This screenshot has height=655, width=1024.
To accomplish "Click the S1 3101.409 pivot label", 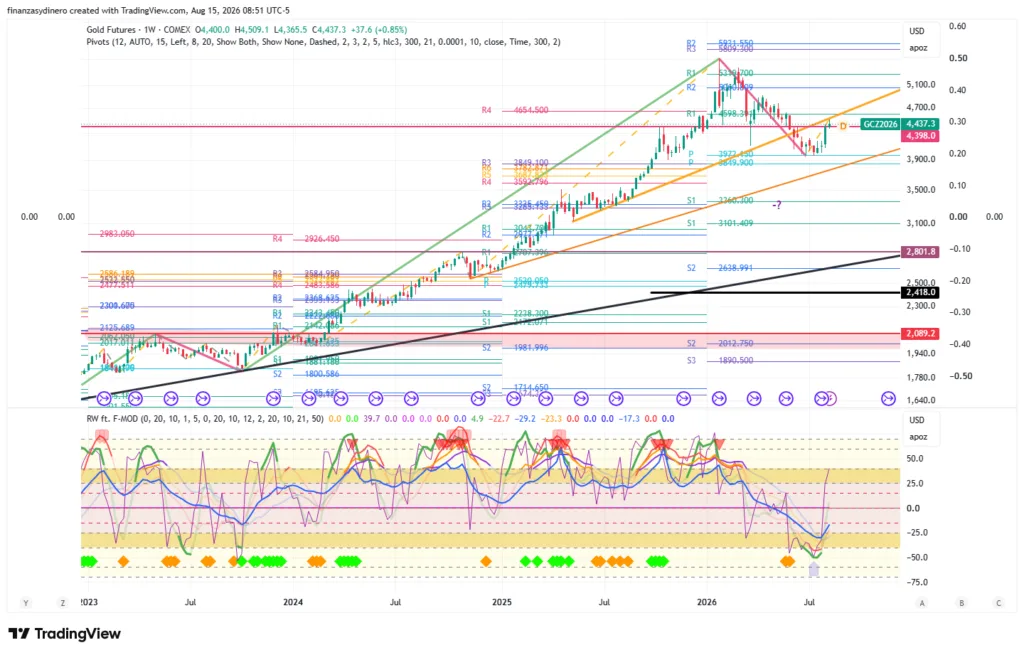I will coord(720,223).
